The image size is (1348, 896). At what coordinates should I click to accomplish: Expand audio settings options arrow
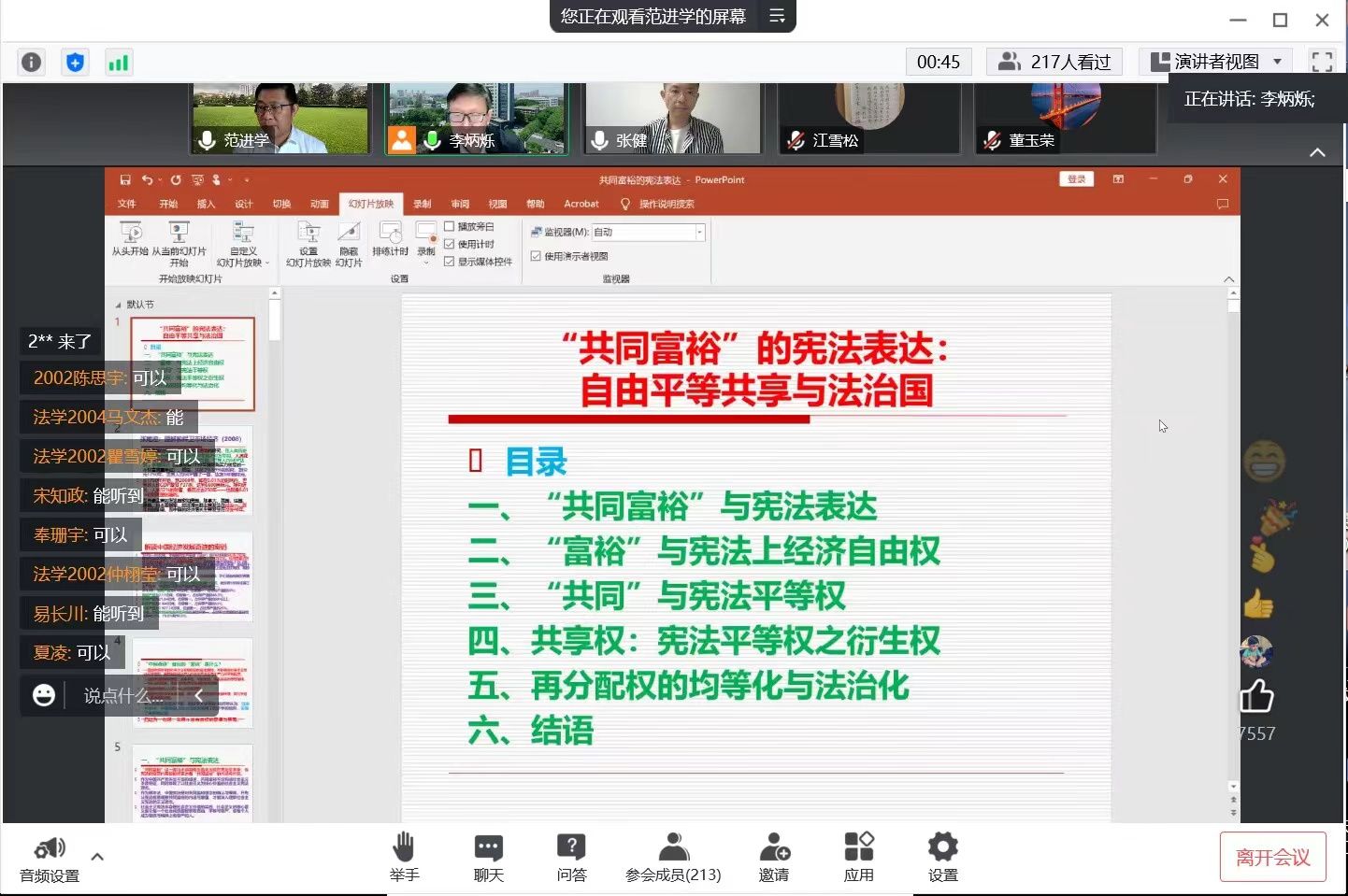(x=97, y=856)
